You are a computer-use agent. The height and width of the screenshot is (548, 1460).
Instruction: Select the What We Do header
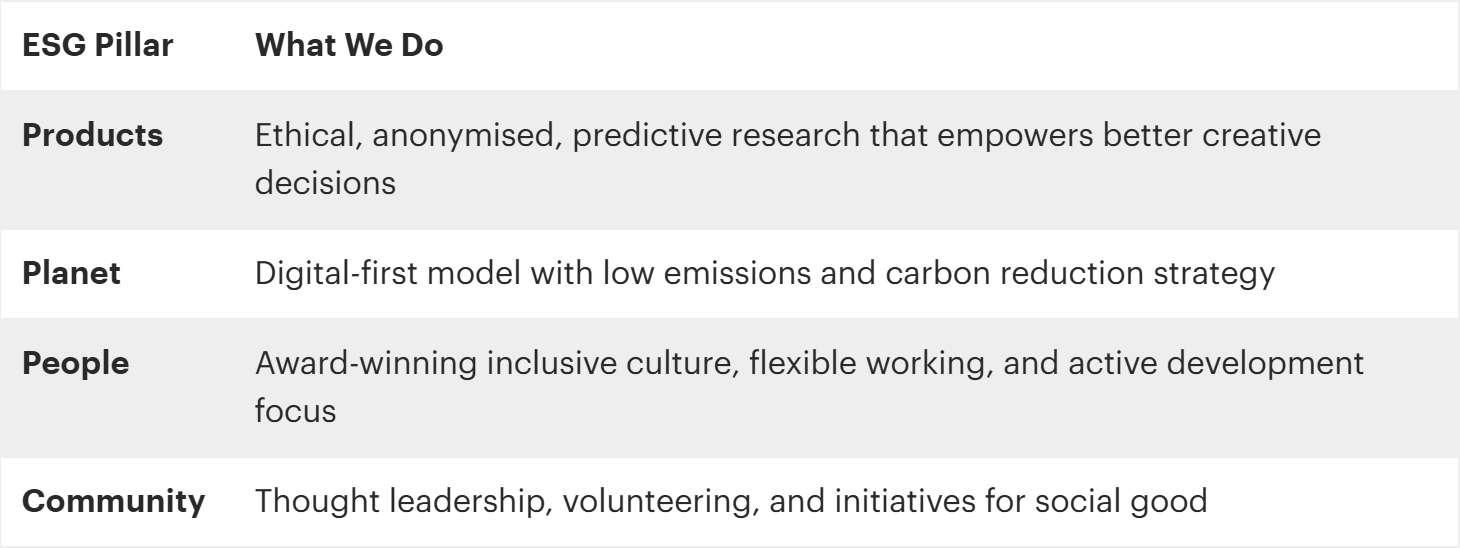[350, 48]
